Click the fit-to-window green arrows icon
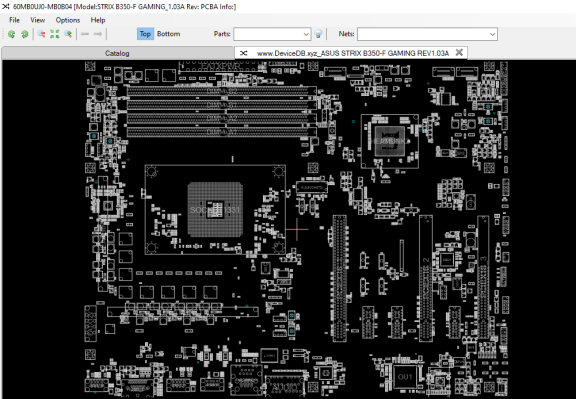This screenshot has height=399, width=576. pyautogui.click(x=55, y=34)
